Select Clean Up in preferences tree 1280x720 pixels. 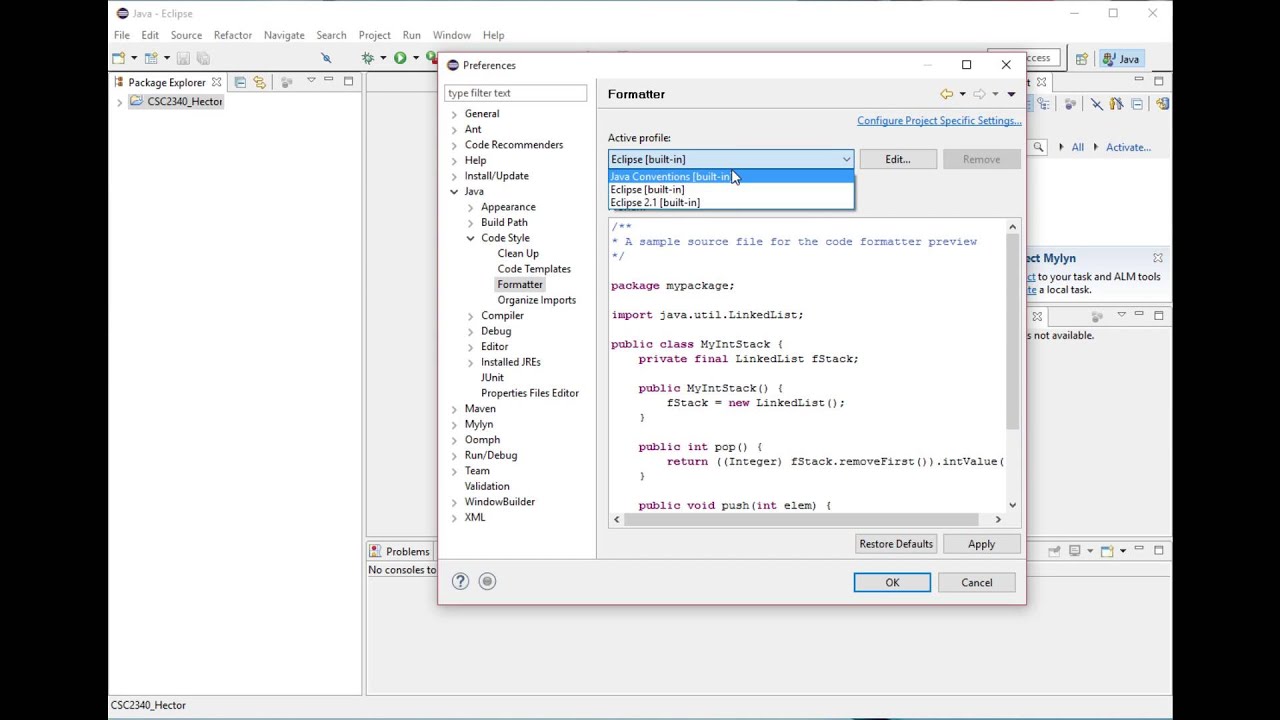(518, 254)
